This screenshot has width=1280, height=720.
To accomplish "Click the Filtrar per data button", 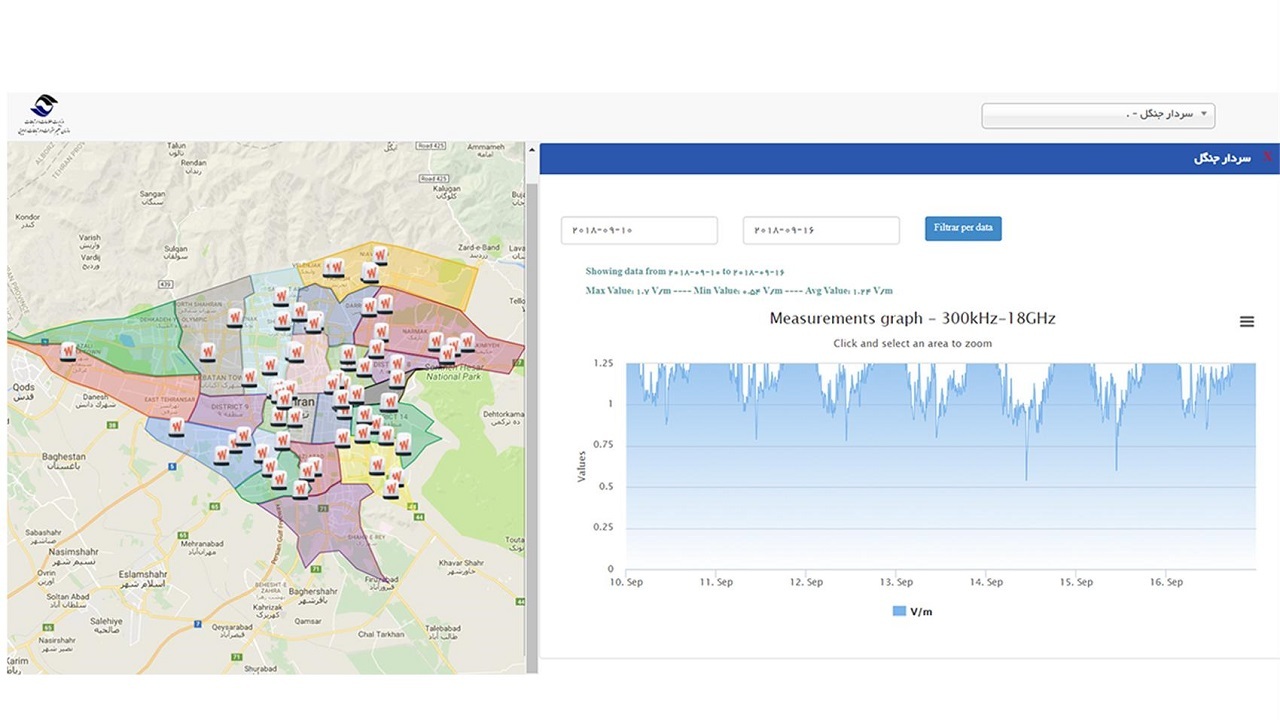I will [x=963, y=228].
